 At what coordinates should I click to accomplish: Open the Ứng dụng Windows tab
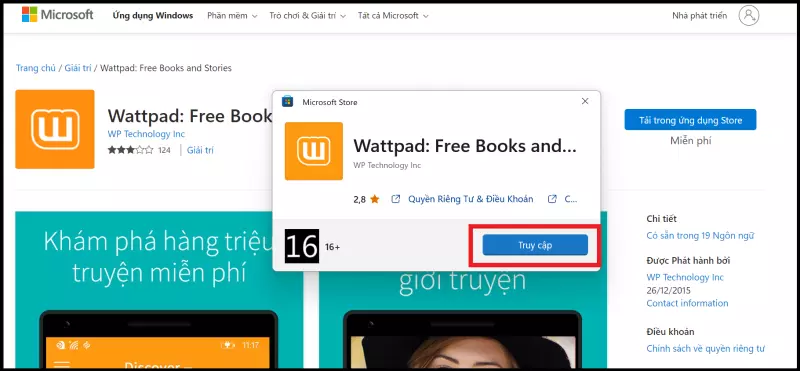pos(153,16)
